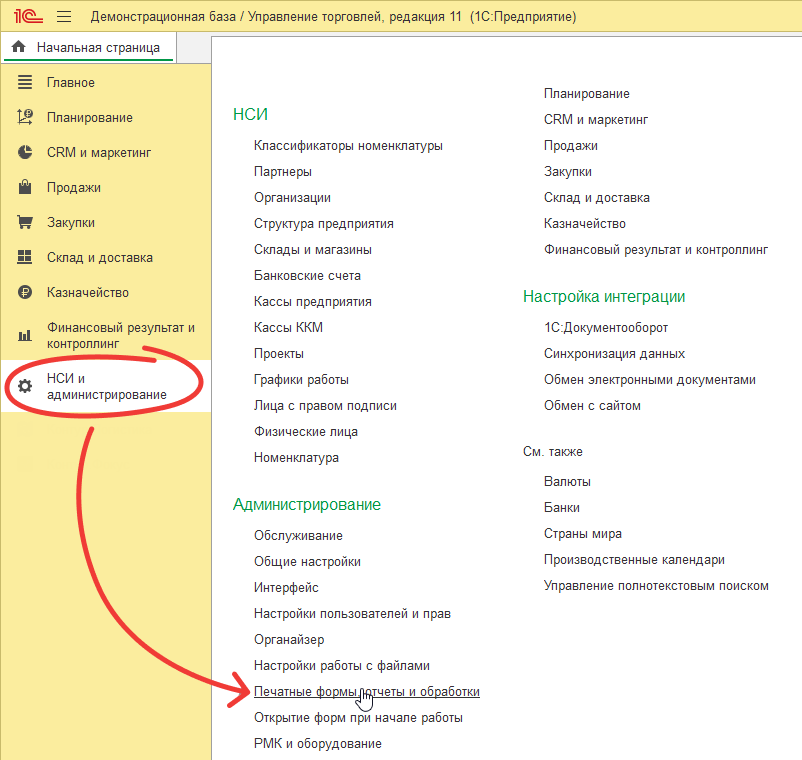The height and width of the screenshot is (760, 802).
Task: Open Страны мира reference
Action: coord(583,534)
